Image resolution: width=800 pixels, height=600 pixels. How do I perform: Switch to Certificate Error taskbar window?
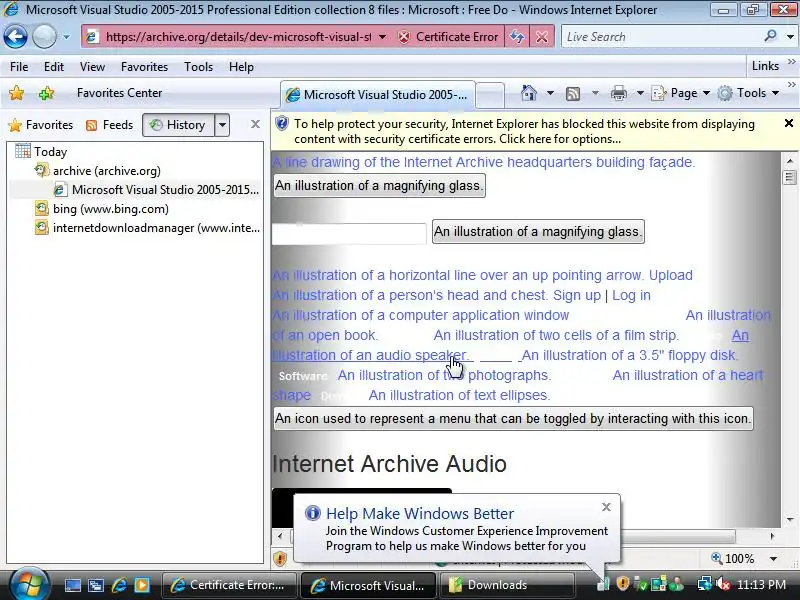click(x=229, y=585)
